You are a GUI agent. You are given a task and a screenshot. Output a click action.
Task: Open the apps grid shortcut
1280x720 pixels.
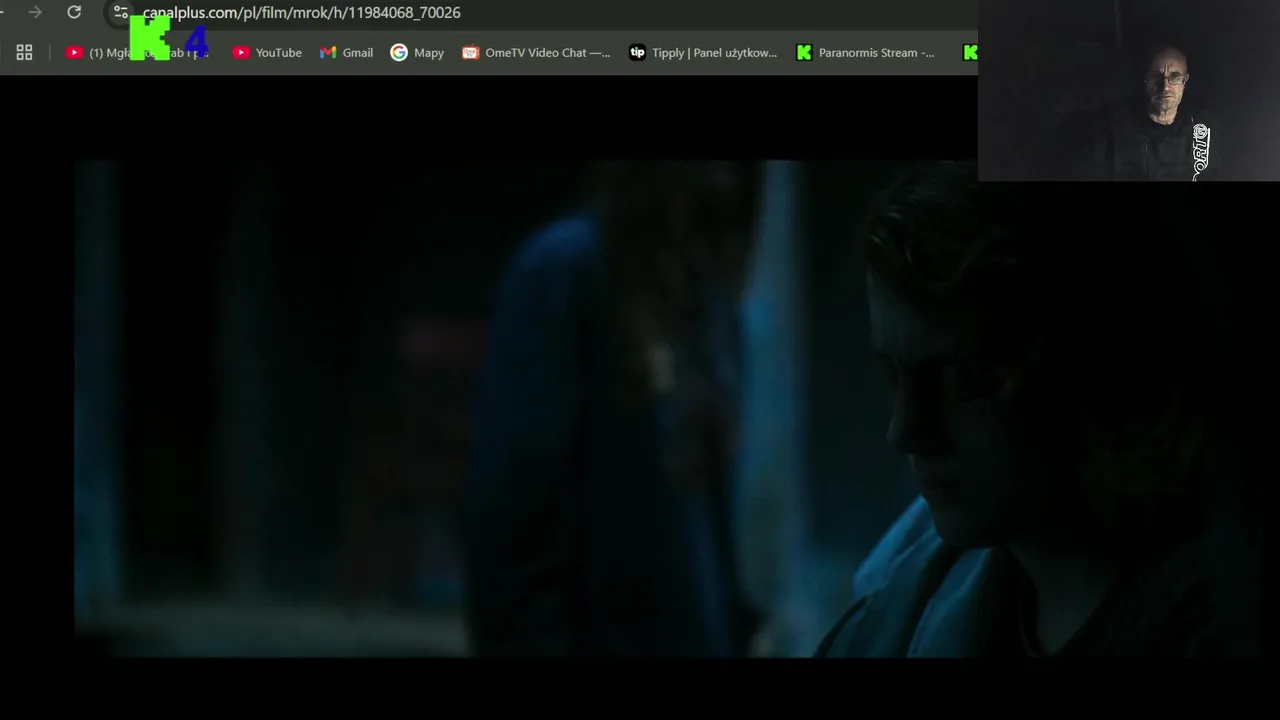coord(24,52)
